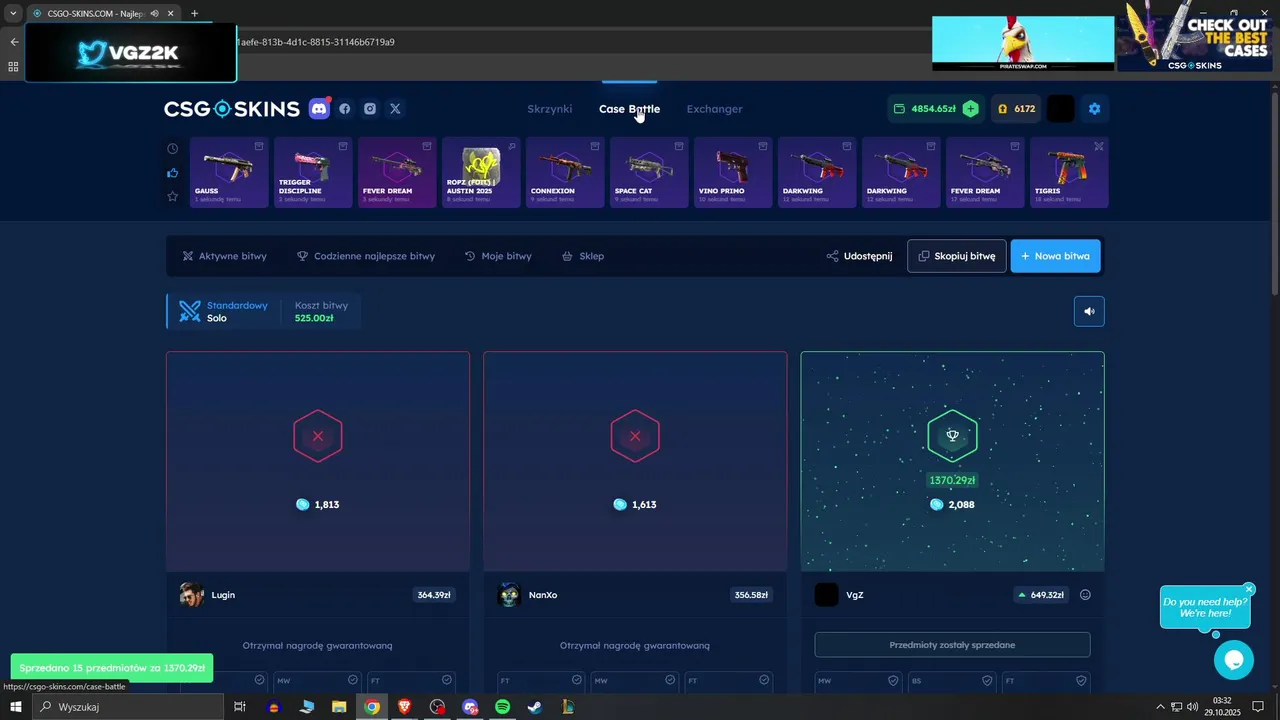The height and width of the screenshot is (720, 1280).
Task: Open the X (Twitter) link icon
Action: 395,109
